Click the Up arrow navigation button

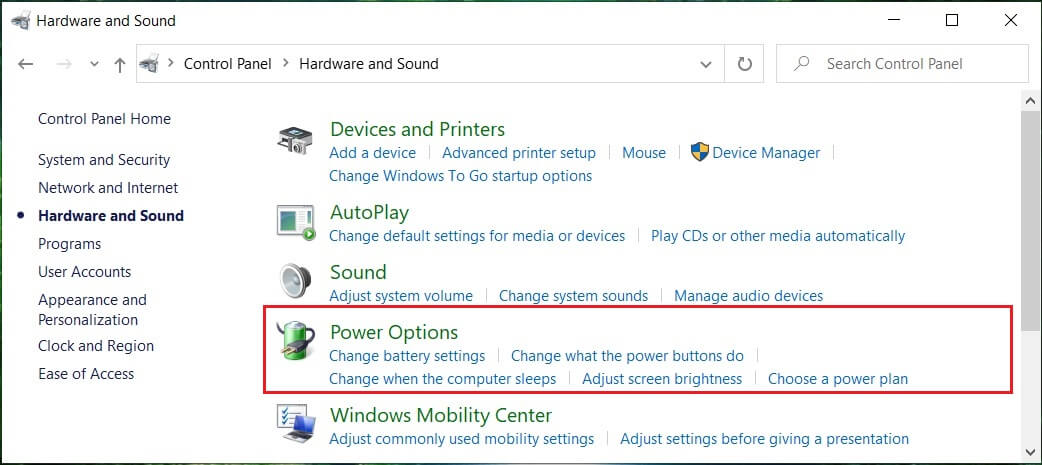coord(120,64)
